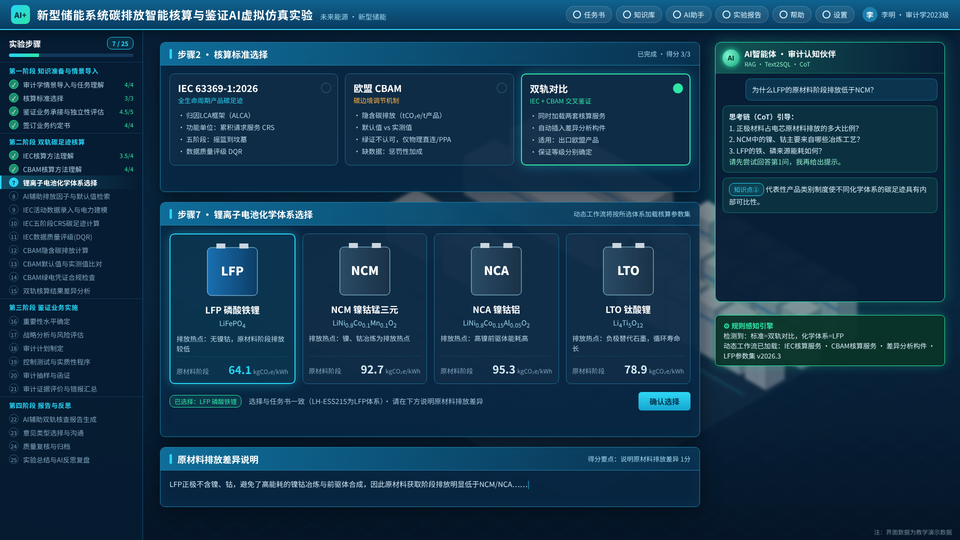Click step 17 icon 战略分析与风险评估
Image resolution: width=960 pixels, height=540 pixels.
13,335
